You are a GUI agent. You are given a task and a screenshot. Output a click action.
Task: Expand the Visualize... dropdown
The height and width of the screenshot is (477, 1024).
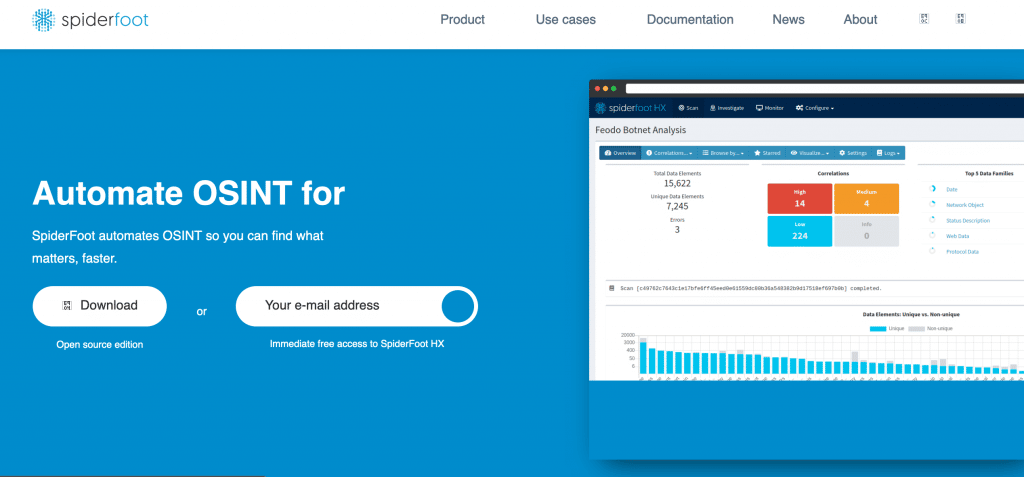pyautogui.click(x=809, y=153)
